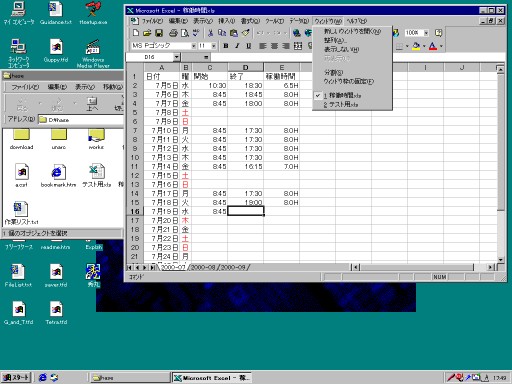This screenshot has width=512, height=384.
Task: Select the Cut scissors icon
Action: 210,33
